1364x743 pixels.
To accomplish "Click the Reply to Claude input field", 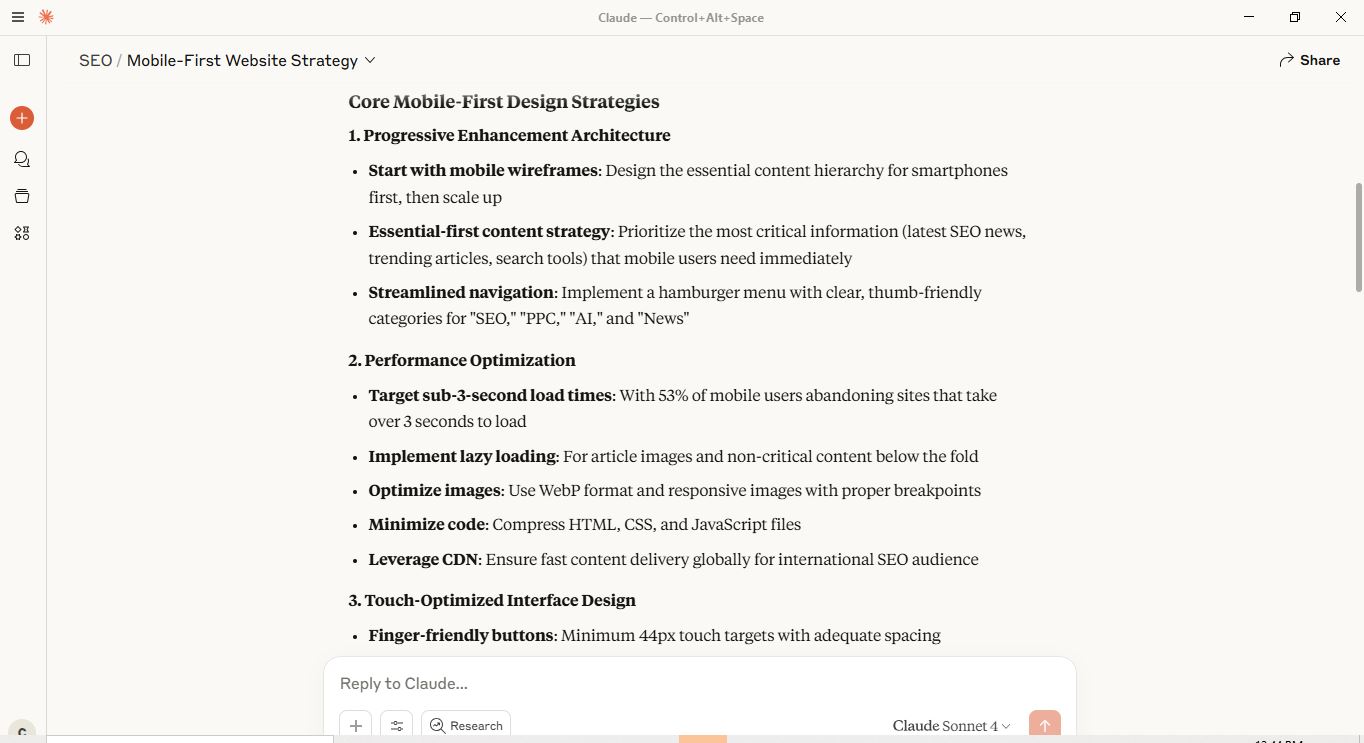I will pyautogui.click(x=600, y=683).
